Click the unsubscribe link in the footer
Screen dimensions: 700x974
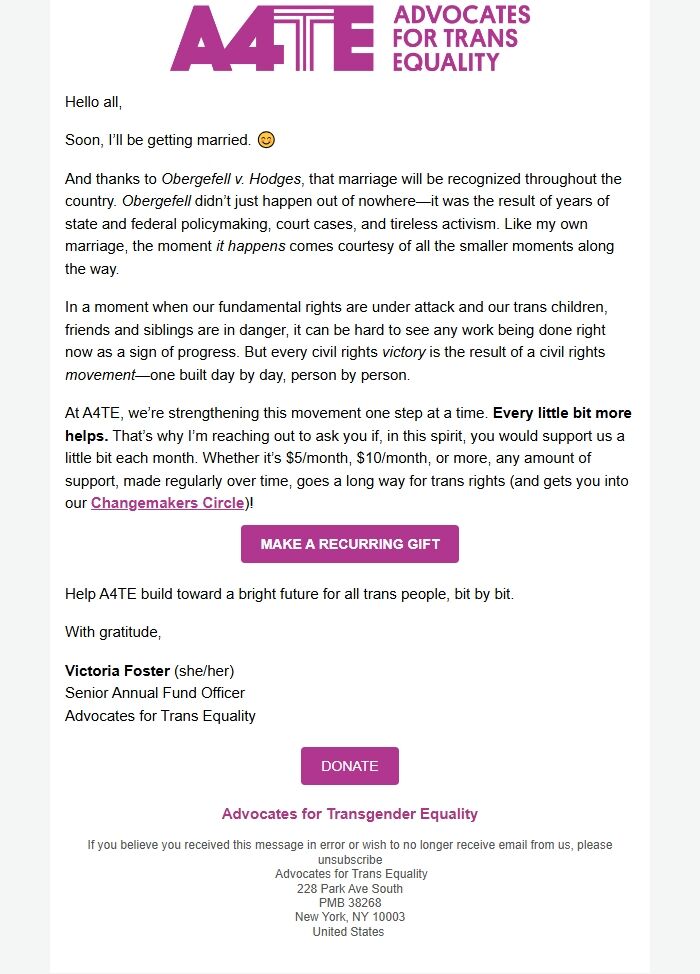coord(350,857)
